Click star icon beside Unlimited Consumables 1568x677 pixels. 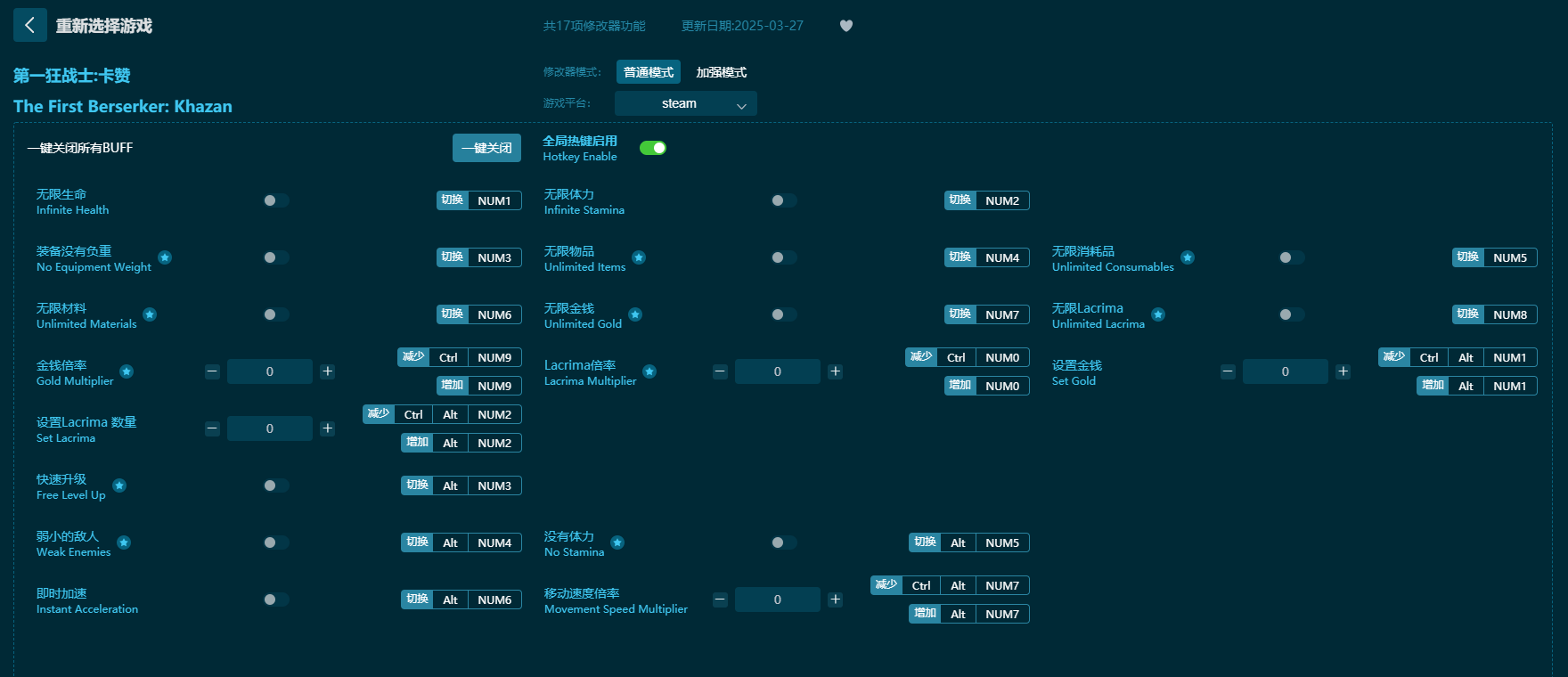[1188, 257]
